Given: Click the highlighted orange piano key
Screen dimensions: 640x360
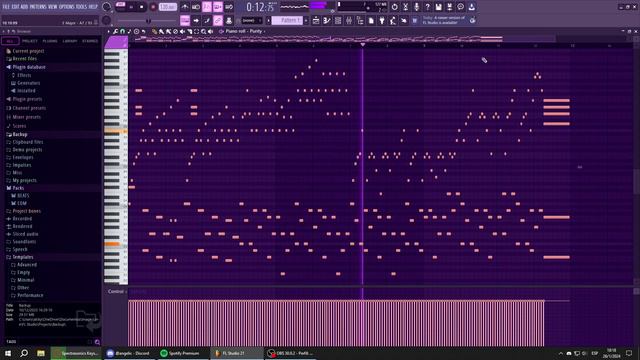Looking at the screenshot, I should click(x=112, y=244).
